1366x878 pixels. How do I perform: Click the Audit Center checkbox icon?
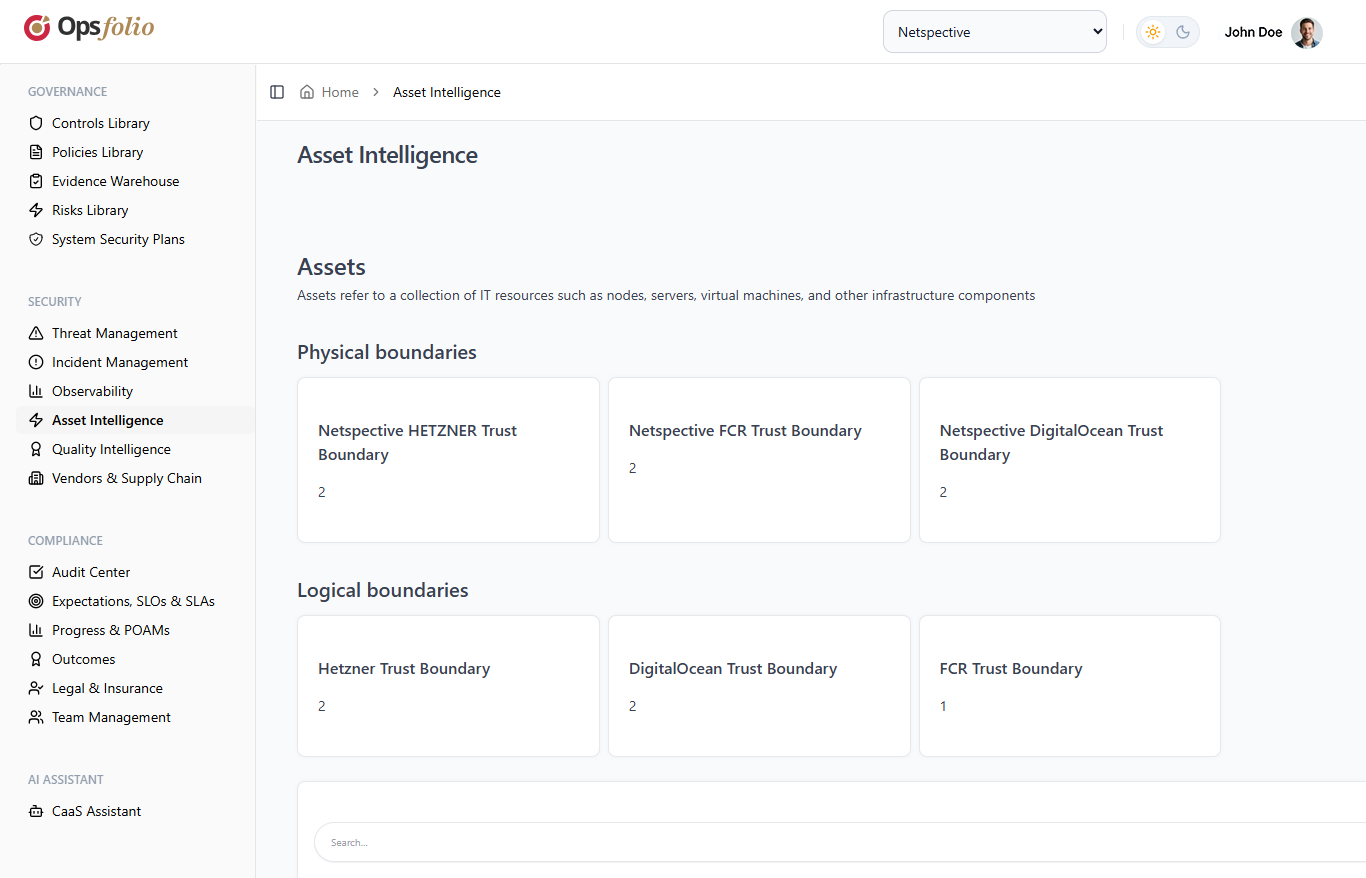coord(36,572)
